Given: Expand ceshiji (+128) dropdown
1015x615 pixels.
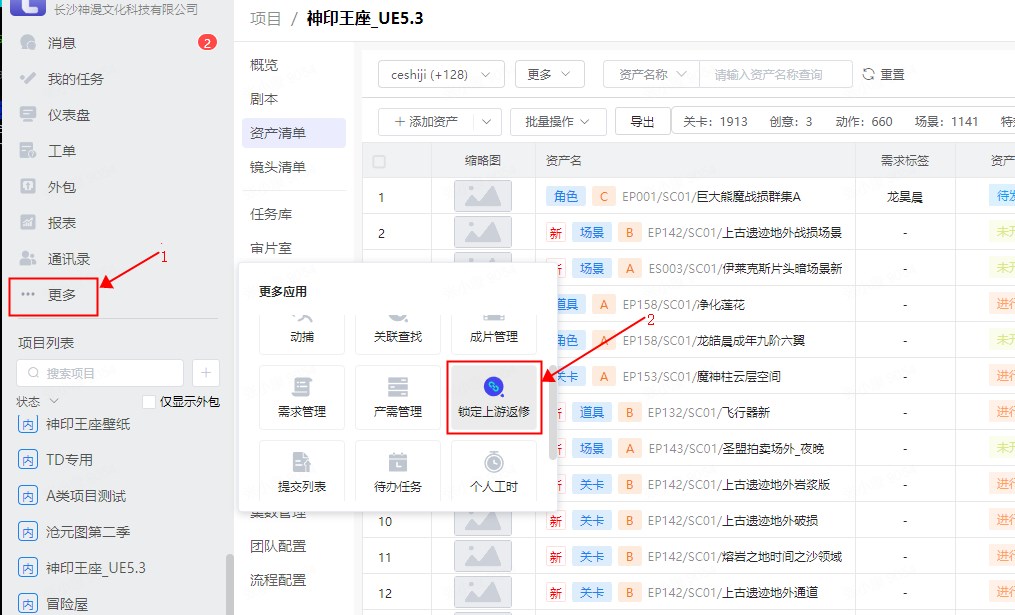Looking at the screenshot, I should pos(441,75).
